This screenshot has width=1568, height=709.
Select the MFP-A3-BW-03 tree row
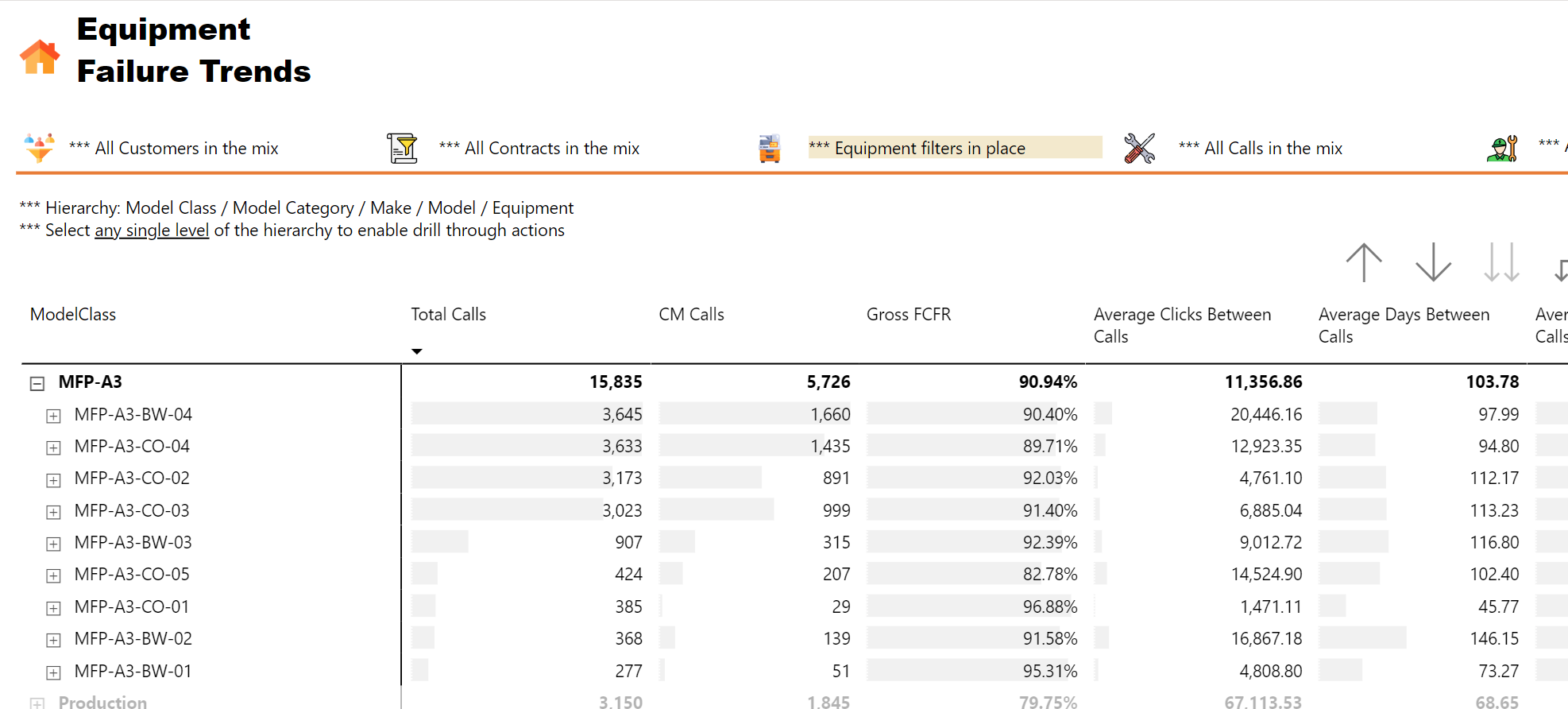click(133, 543)
